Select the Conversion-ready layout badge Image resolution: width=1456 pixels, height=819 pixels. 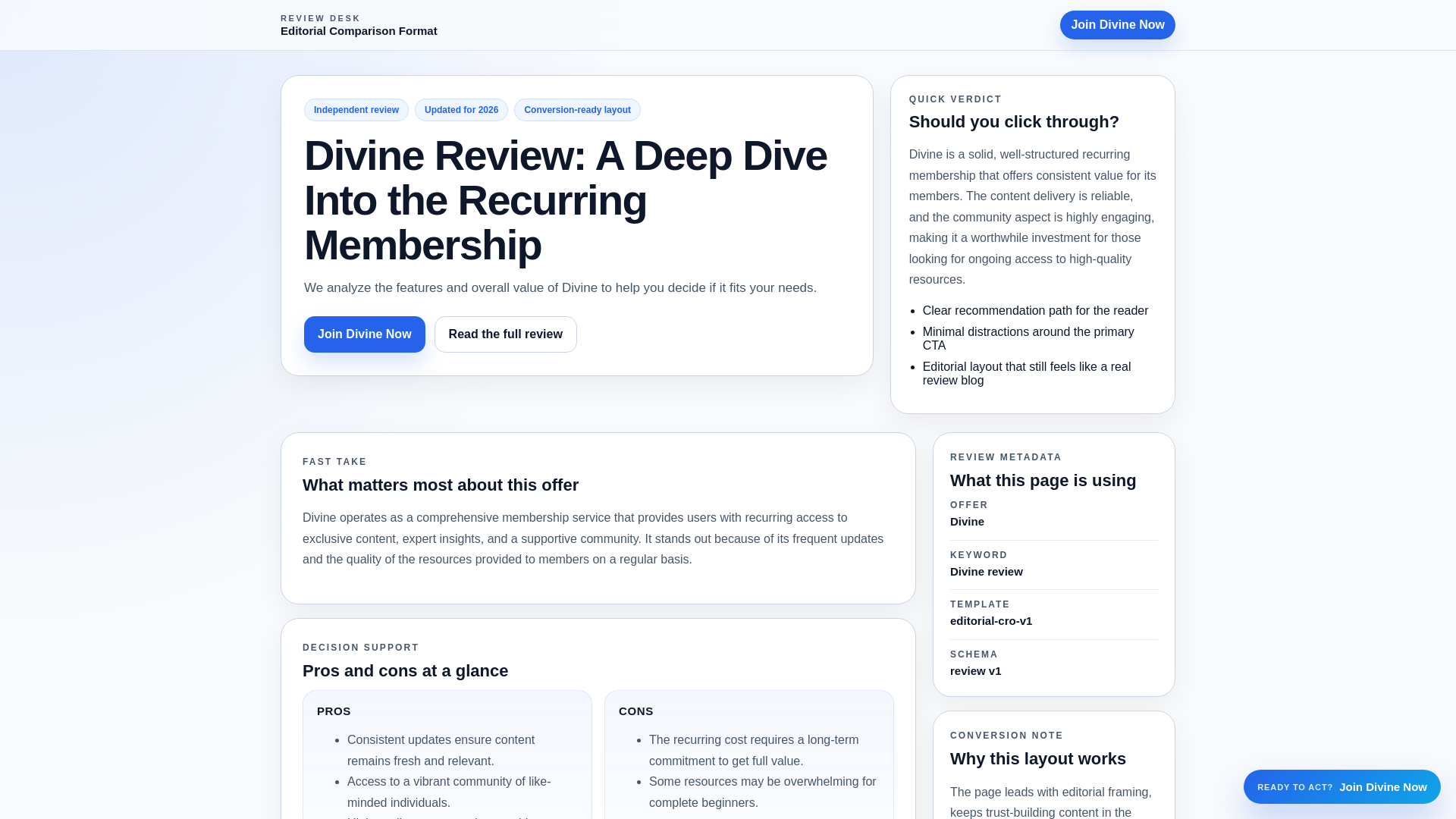tap(577, 110)
